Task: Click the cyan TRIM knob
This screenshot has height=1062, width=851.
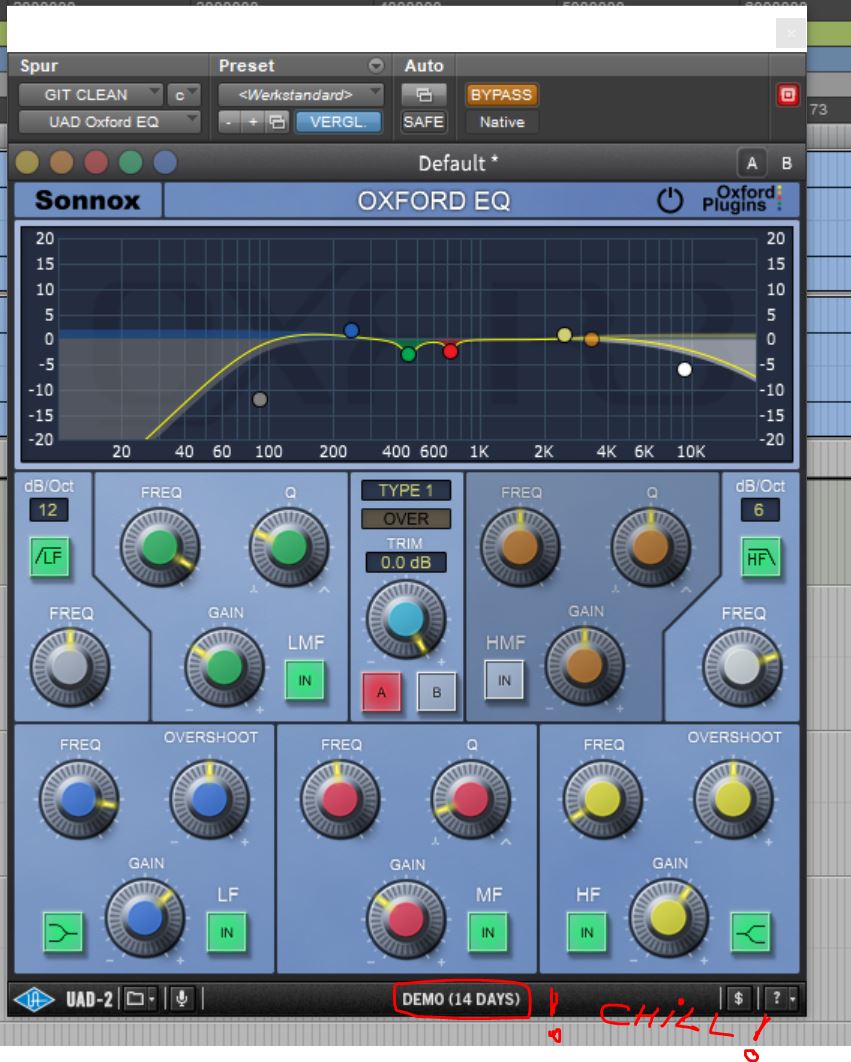Action: click(405, 620)
